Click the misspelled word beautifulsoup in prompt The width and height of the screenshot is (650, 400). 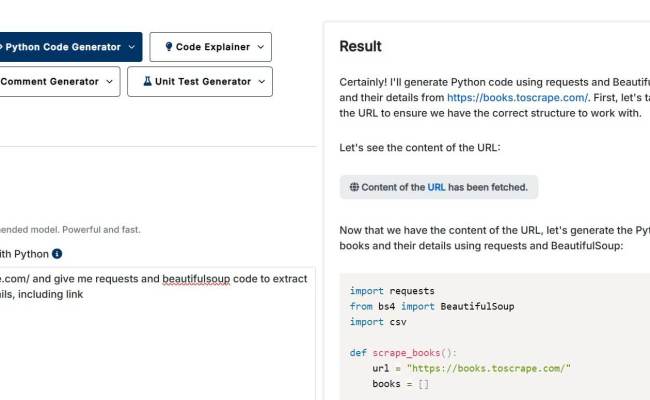196,279
